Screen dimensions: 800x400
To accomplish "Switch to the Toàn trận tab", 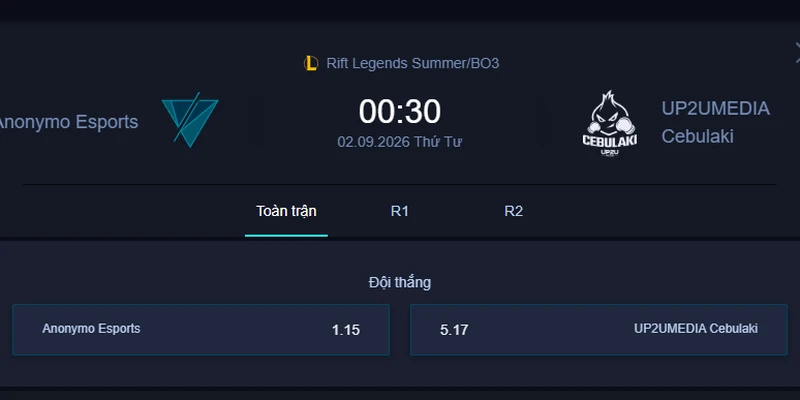I will tap(286, 211).
